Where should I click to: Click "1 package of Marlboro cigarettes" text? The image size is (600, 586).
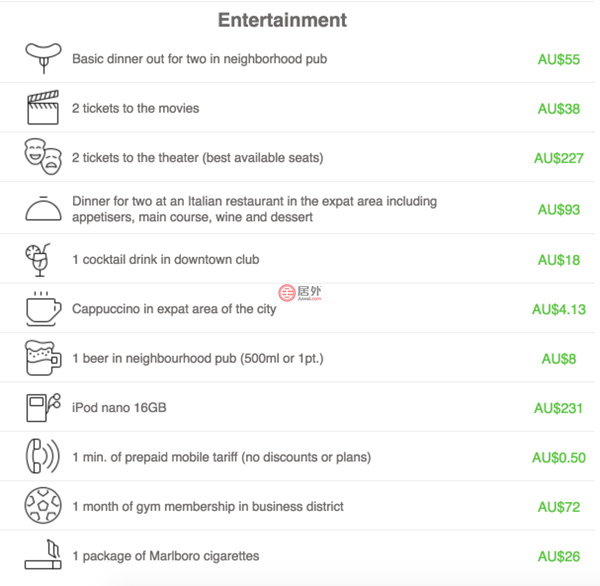165,556
